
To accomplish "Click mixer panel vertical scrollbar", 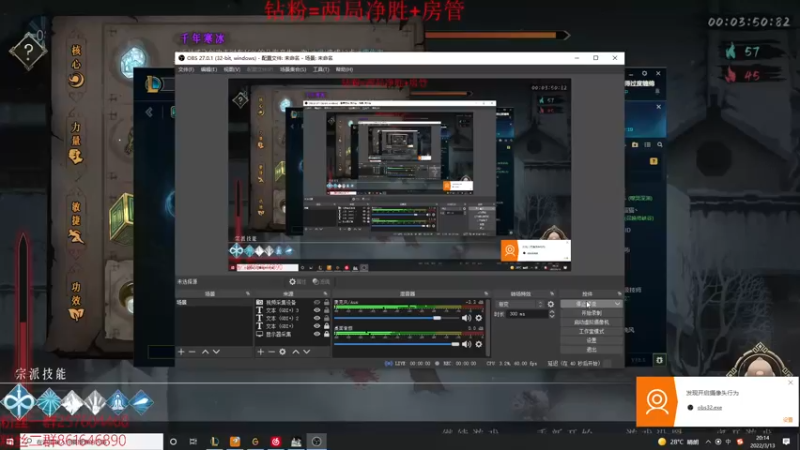I will coord(488,327).
